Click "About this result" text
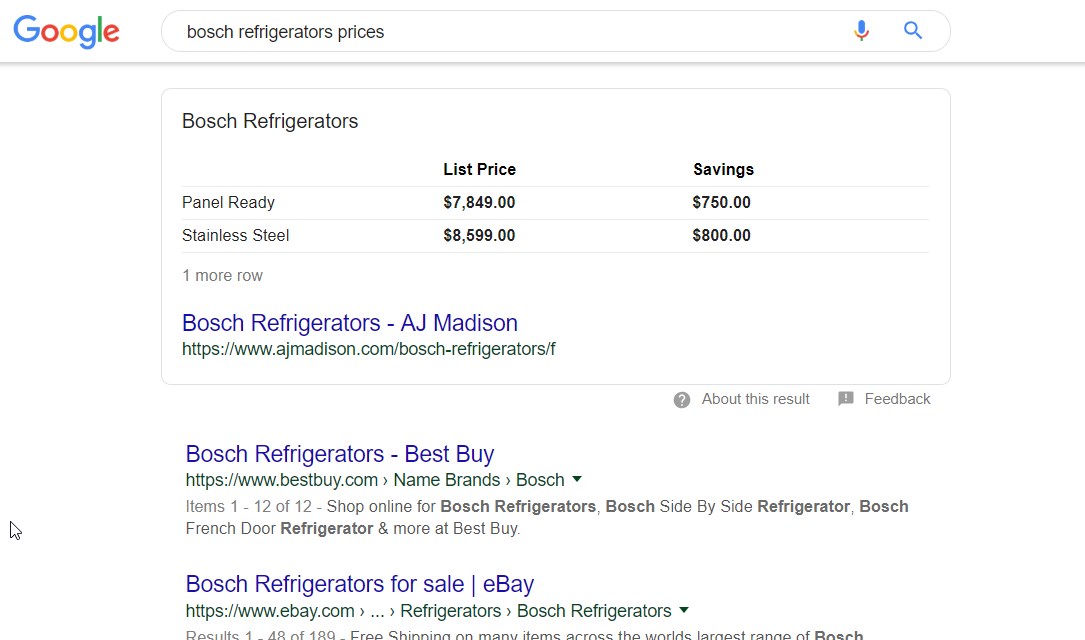Viewport: 1085px width, 640px height. coord(755,399)
